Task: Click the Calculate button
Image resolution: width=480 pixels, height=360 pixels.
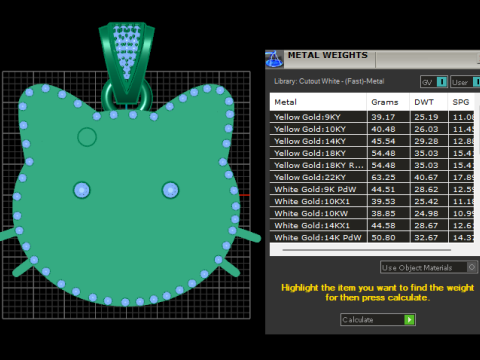Action: point(378,319)
